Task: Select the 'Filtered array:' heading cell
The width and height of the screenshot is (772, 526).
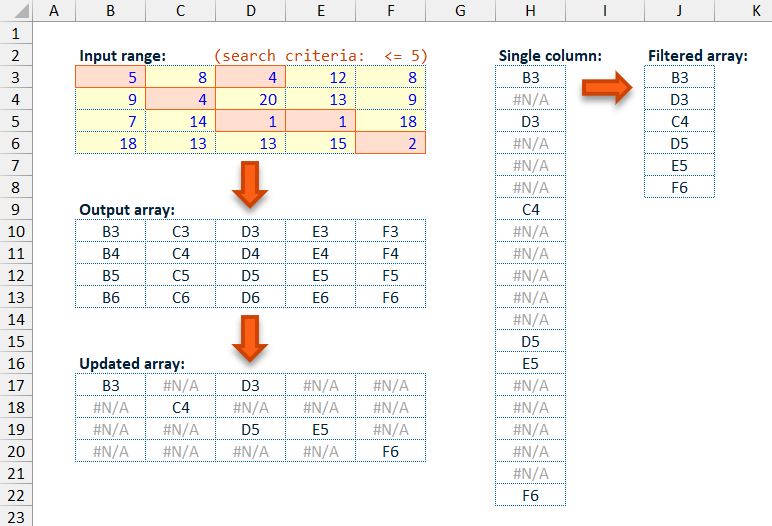Action: (x=697, y=55)
